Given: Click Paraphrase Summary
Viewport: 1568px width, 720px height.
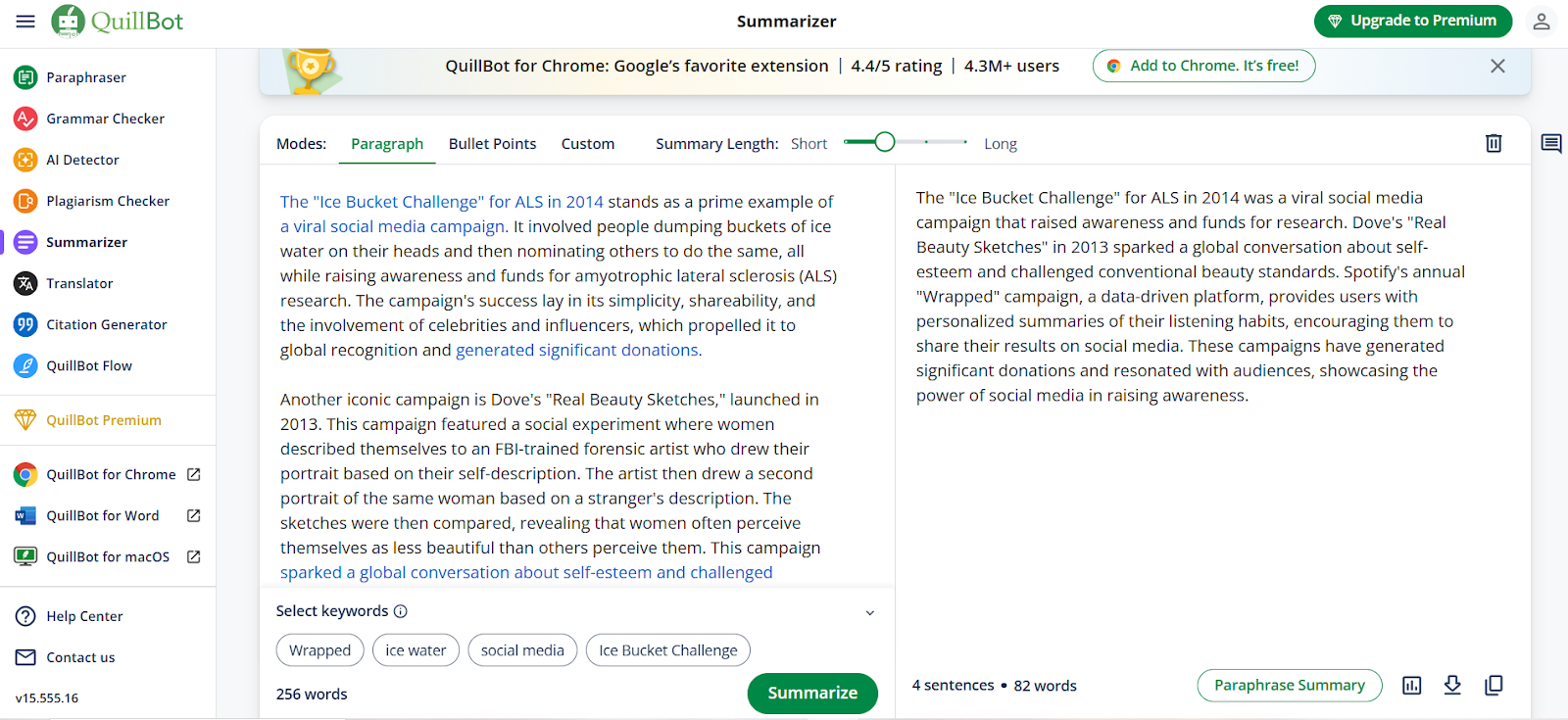Looking at the screenshot, I should point(1289,685).
